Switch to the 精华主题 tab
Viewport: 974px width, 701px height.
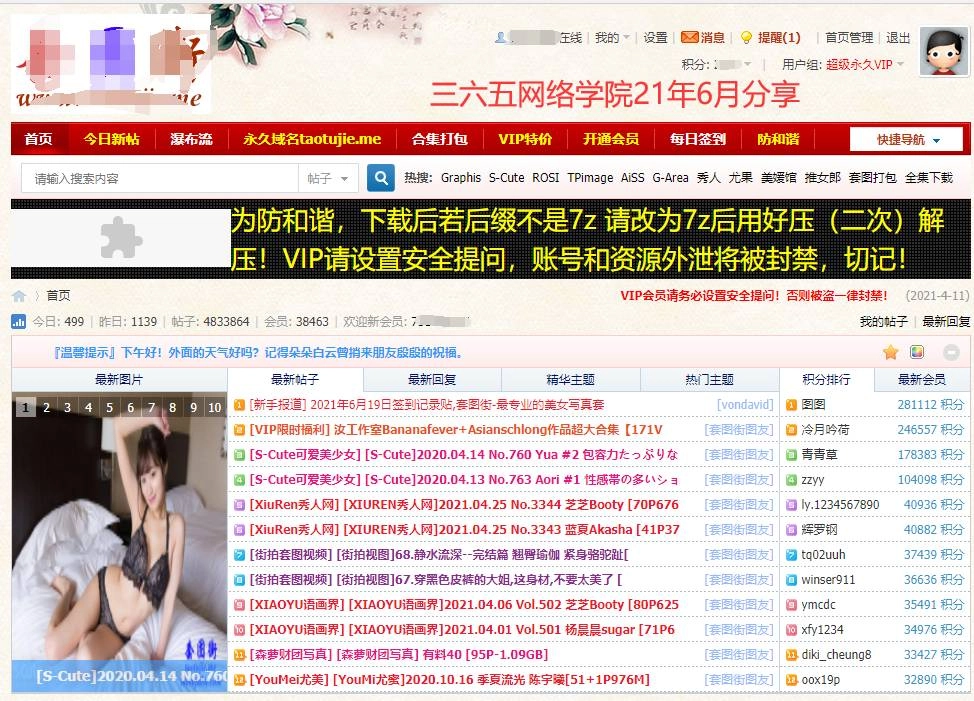570,379
